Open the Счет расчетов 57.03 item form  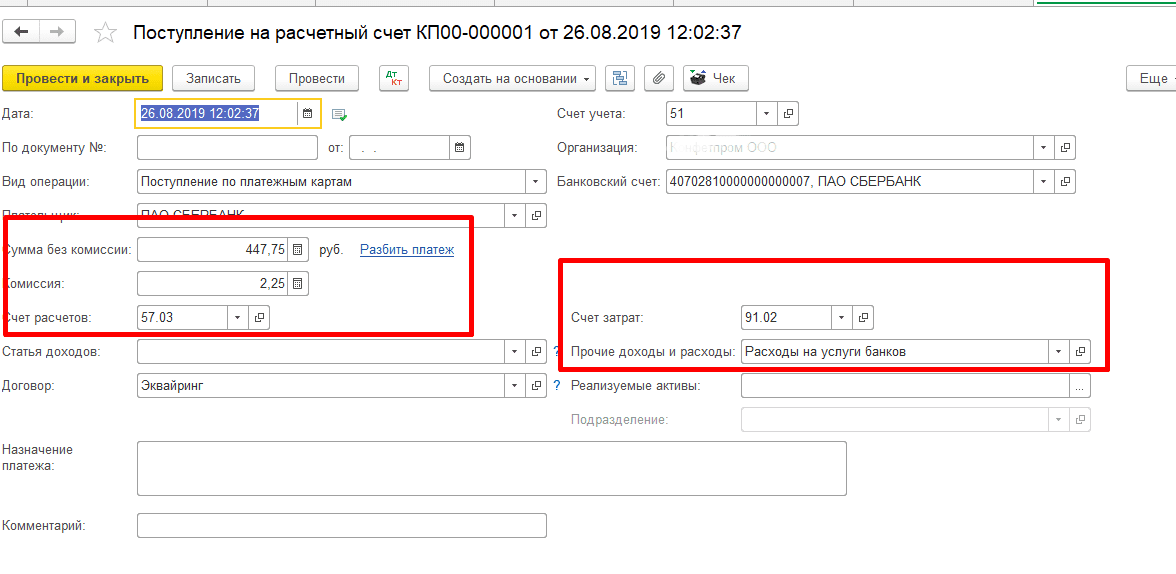[259, 317]
